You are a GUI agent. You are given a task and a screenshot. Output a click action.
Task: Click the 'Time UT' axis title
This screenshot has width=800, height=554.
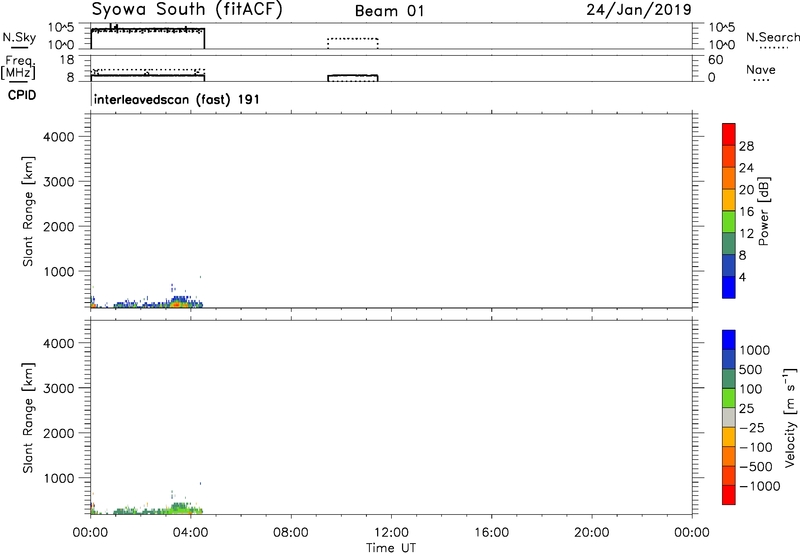coord(391,548)
